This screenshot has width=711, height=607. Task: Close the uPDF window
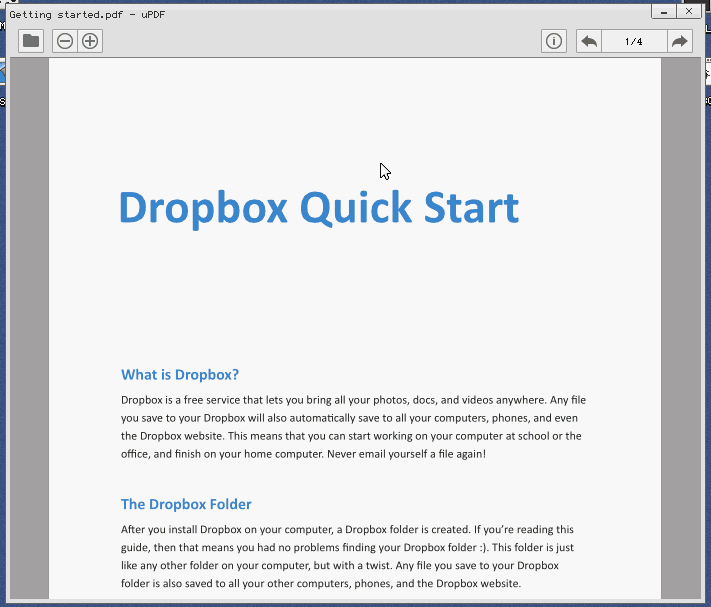point(688,11)
